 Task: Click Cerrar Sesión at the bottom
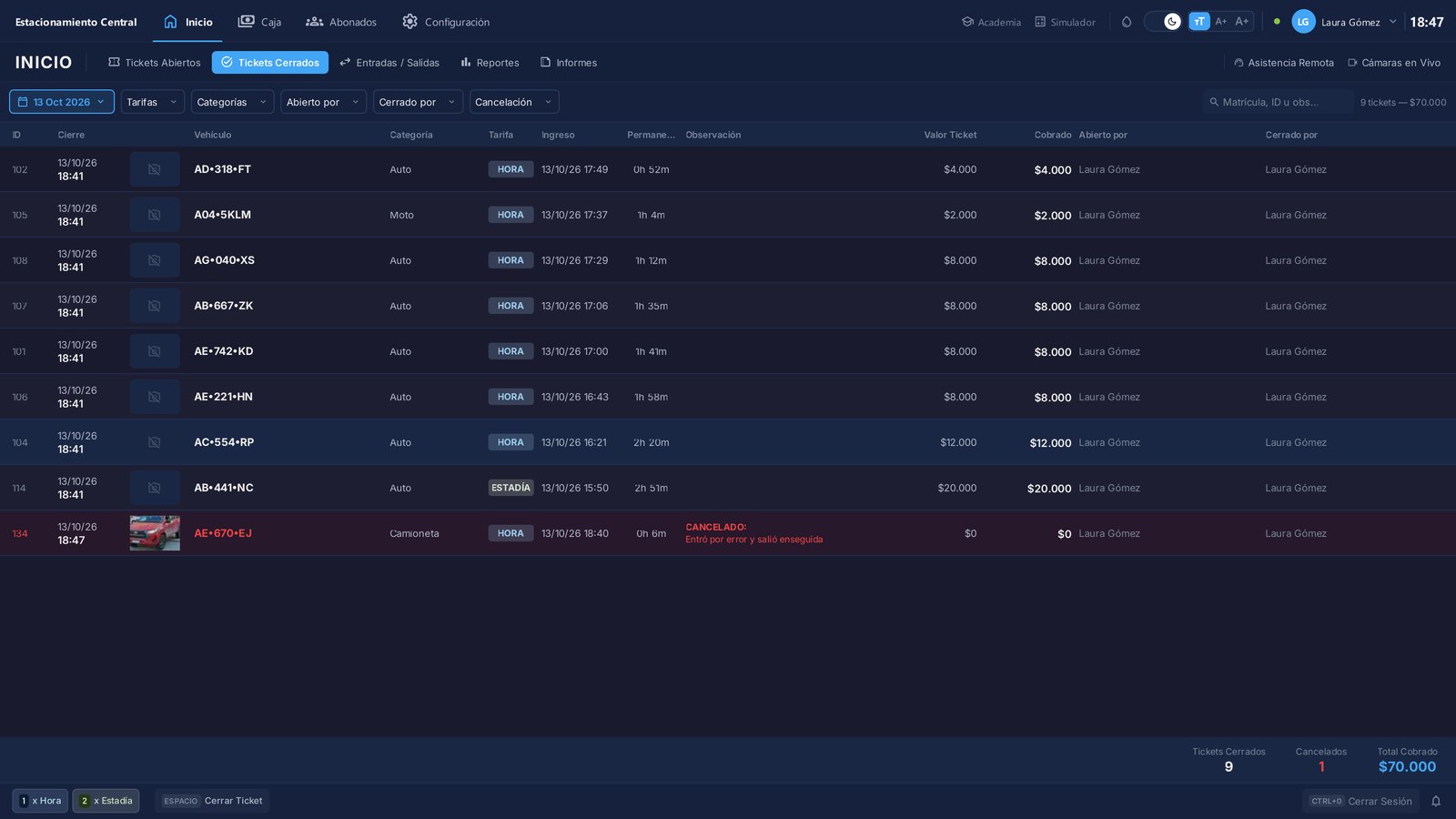tap(1360, 801)
